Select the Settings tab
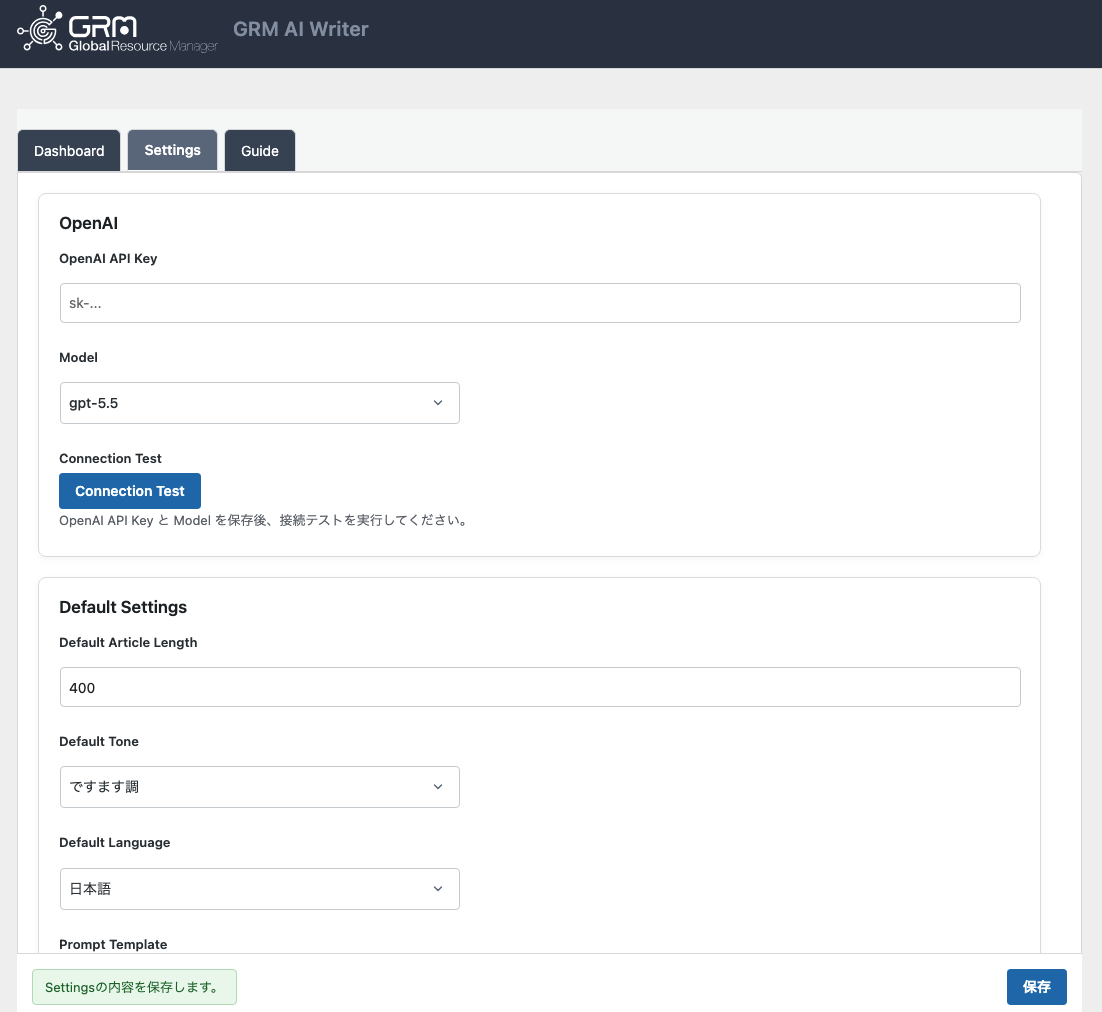The image size is (1102, 1012). (x=172, y=150)
